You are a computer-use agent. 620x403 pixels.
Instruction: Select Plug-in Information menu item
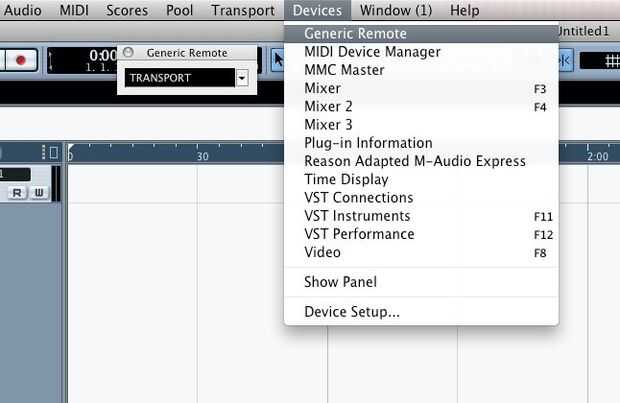pos(368,143)
